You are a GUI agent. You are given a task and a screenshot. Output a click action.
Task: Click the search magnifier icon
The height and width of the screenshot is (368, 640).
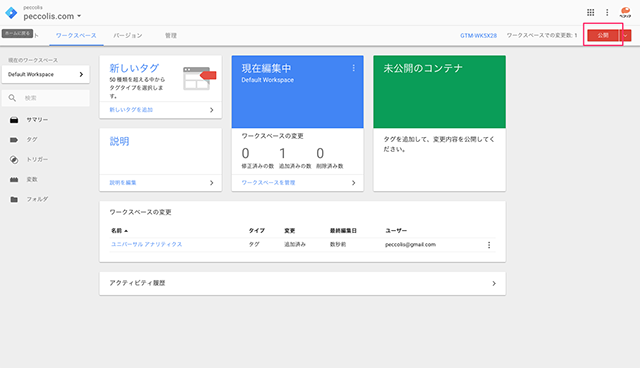click(x=12, y=98)
